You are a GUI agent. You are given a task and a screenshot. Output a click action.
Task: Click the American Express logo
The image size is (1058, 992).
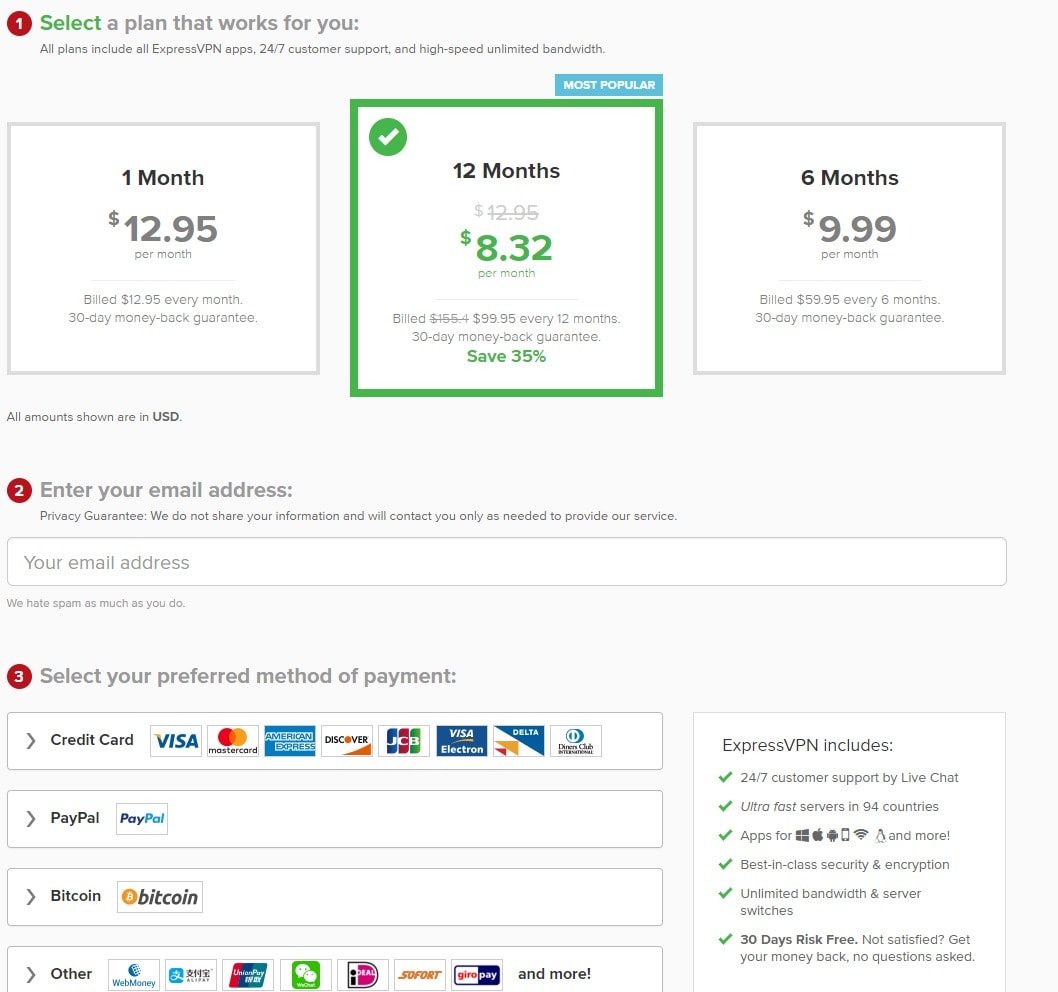(x=290, y=741)
